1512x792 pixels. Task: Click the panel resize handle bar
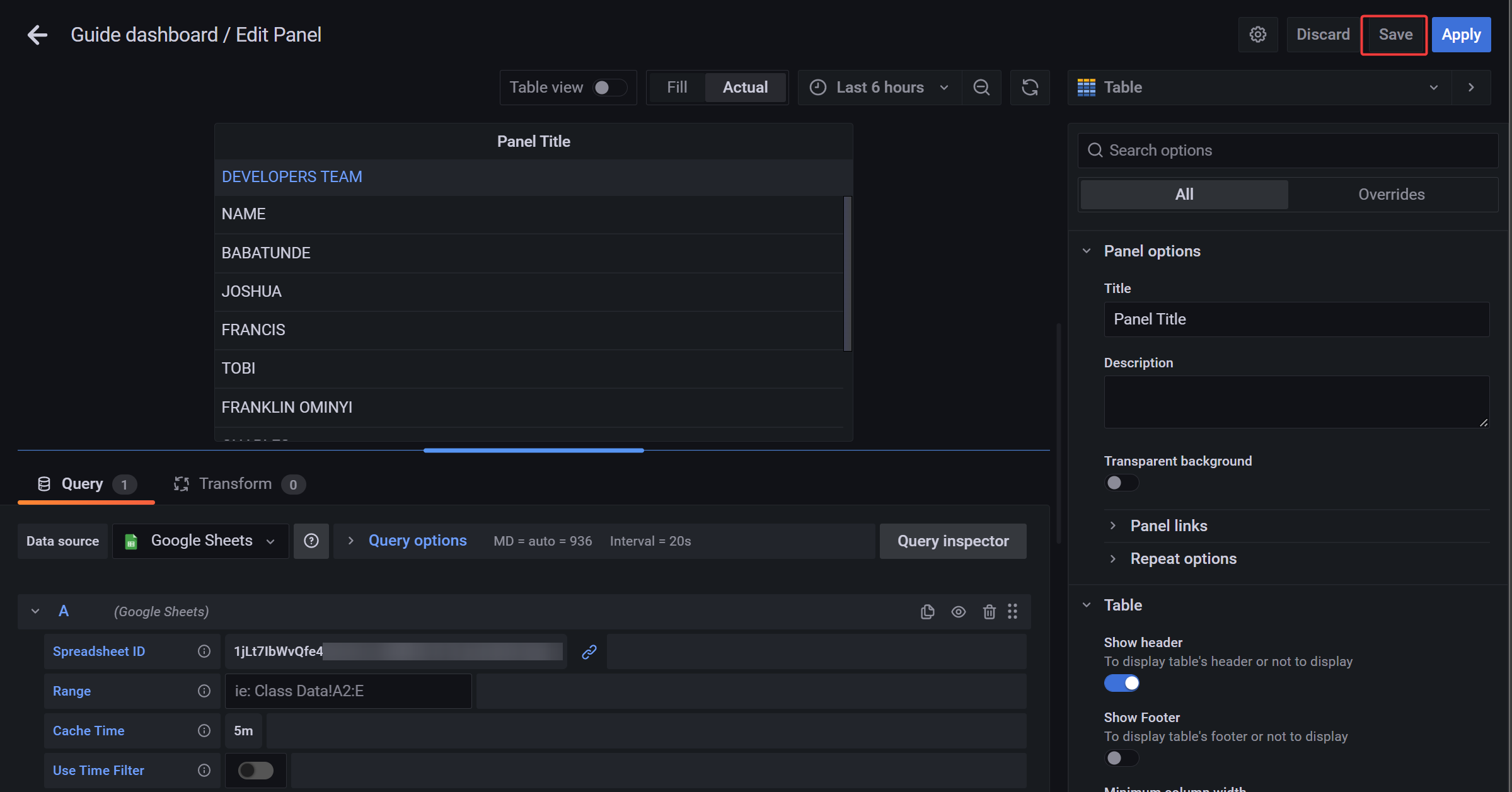pyautogui.click(x=533, y=451)
